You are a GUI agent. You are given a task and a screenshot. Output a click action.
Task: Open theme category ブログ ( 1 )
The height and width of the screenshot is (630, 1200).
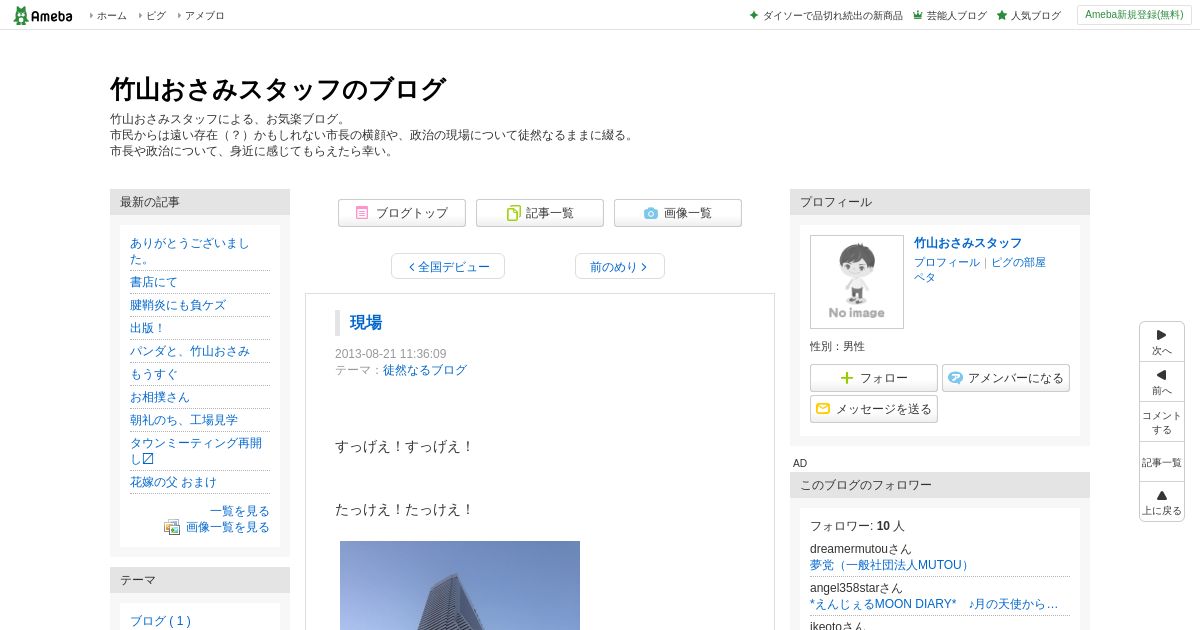(160, 621)
